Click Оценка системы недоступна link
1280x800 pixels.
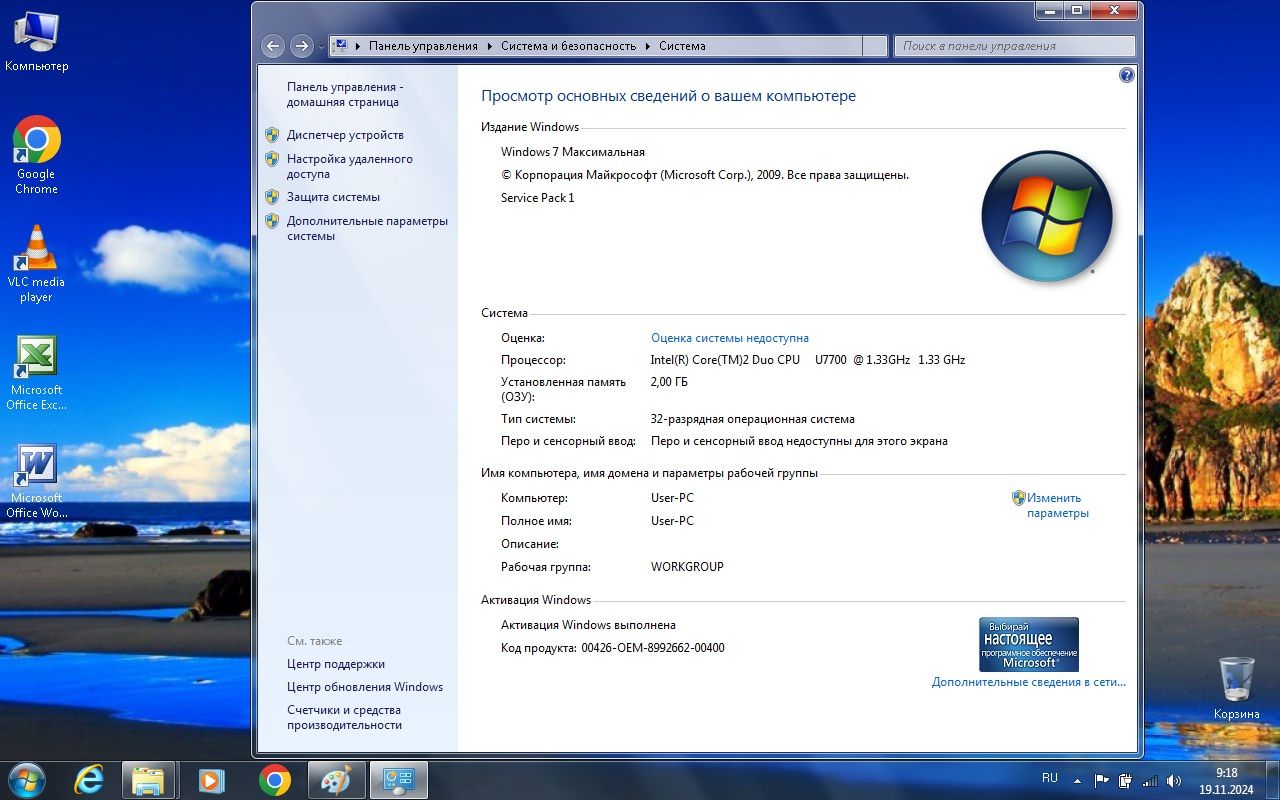tap(730, 338)
